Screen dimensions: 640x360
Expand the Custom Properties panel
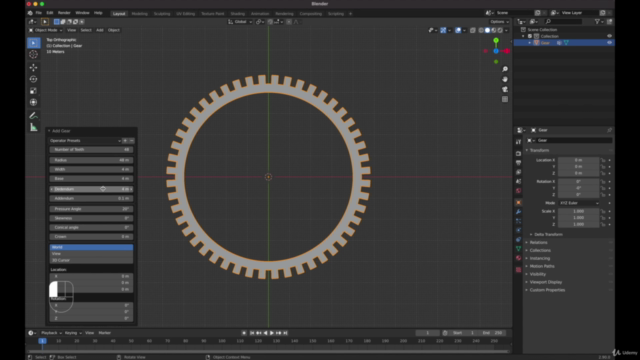click(x=546, y=290)
